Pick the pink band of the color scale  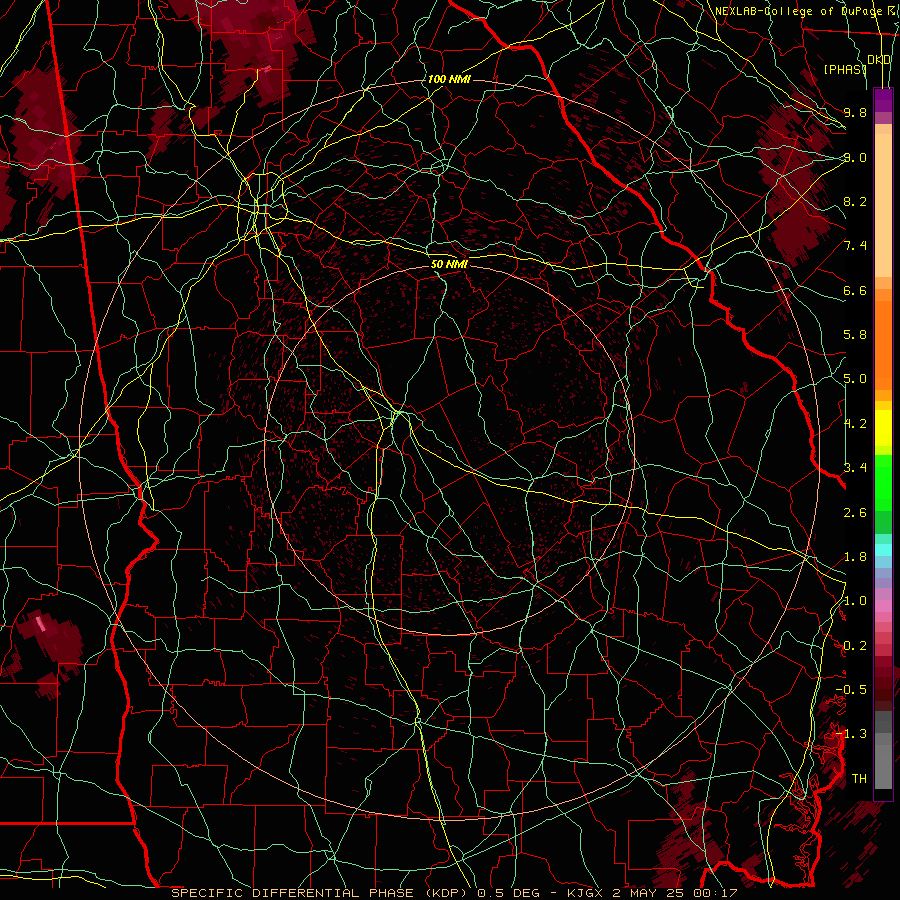click(883, 606)
